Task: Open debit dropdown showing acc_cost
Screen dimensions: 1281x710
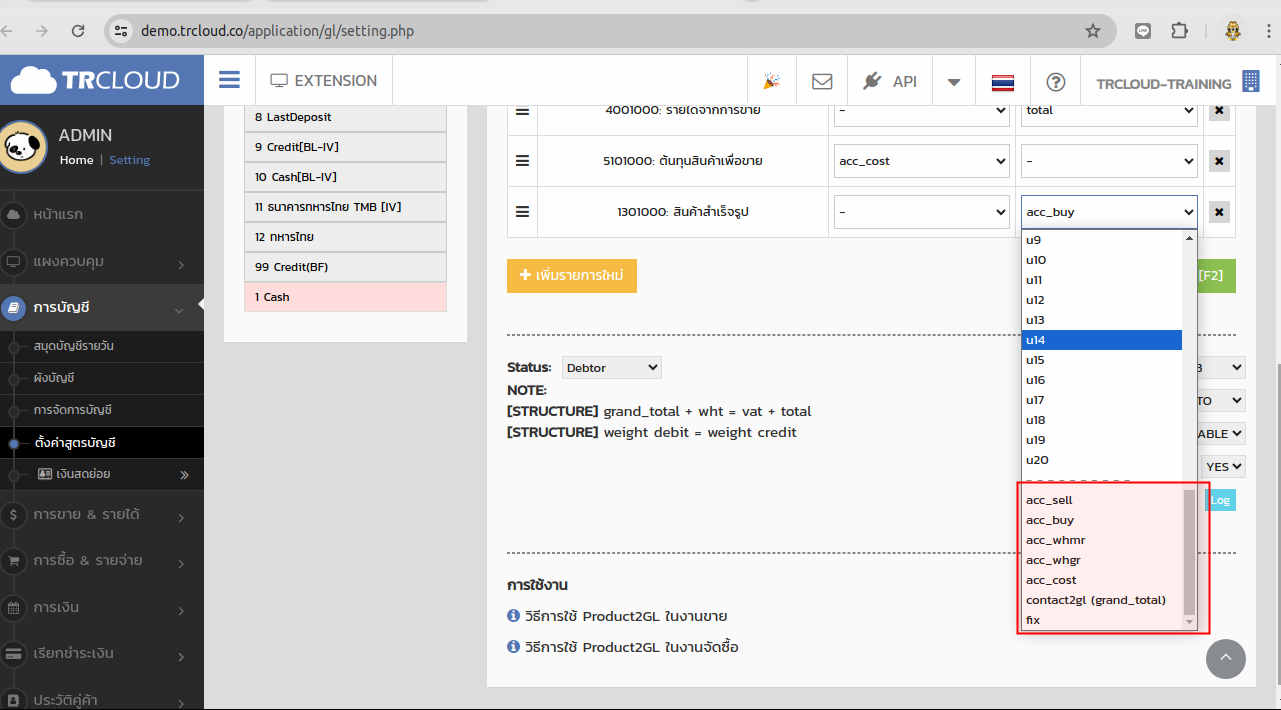Action: point(922,161)
